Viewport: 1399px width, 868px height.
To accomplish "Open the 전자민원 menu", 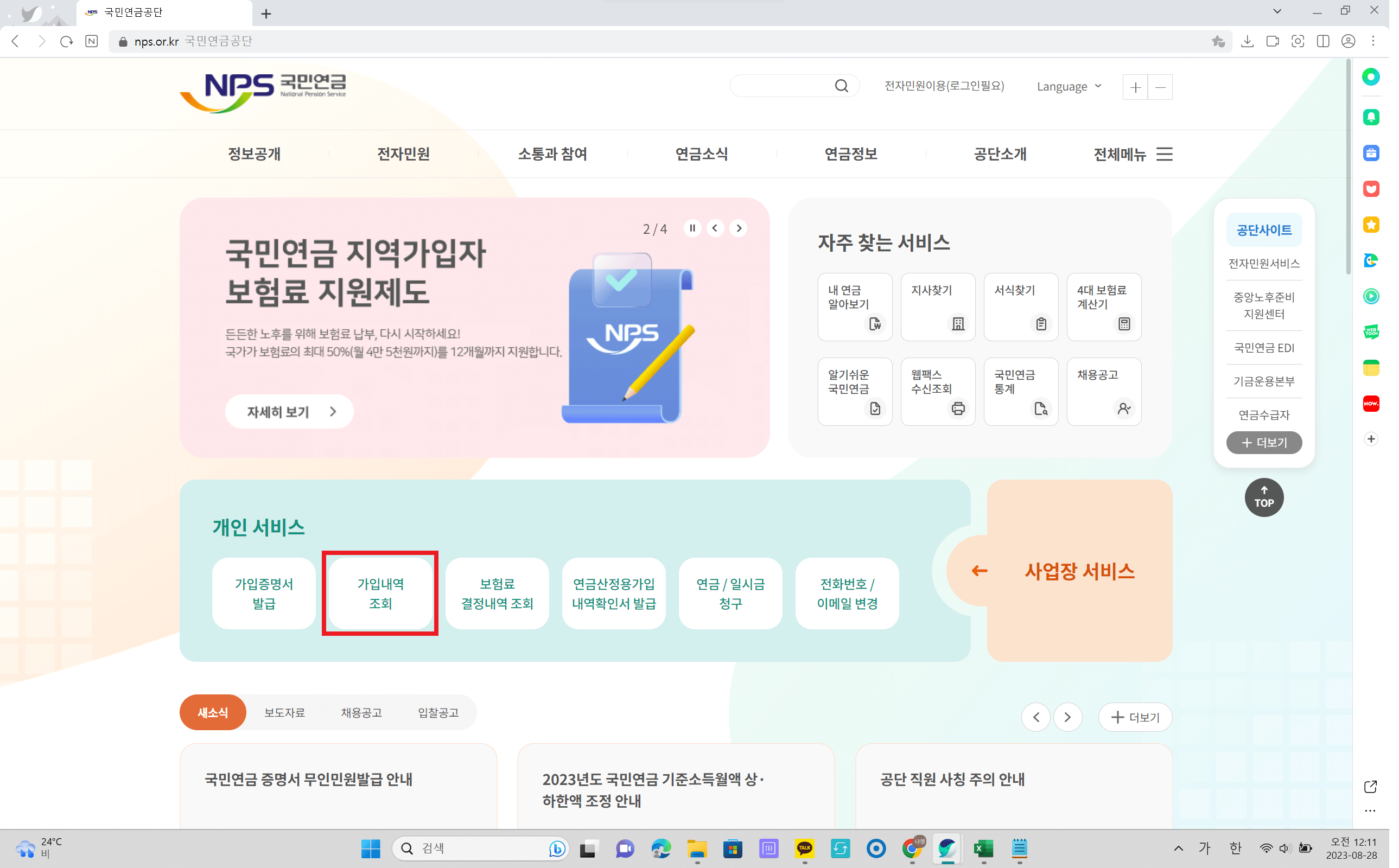I will pyautogui.click(x=403, y=154).
